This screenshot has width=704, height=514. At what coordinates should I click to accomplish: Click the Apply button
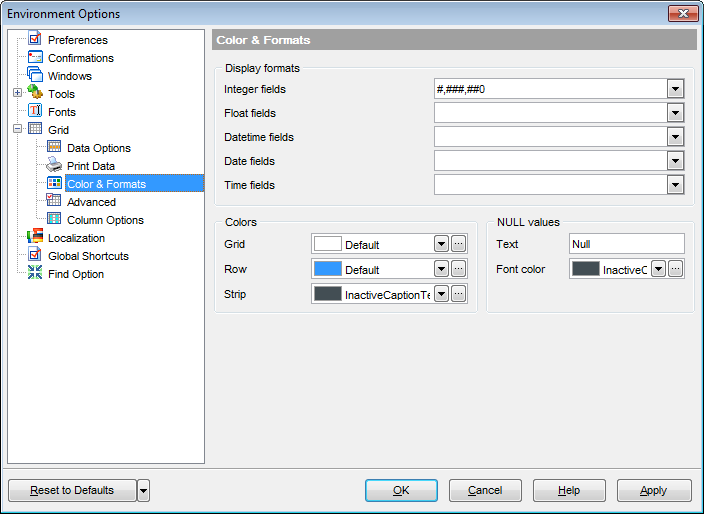click(654, 490)
